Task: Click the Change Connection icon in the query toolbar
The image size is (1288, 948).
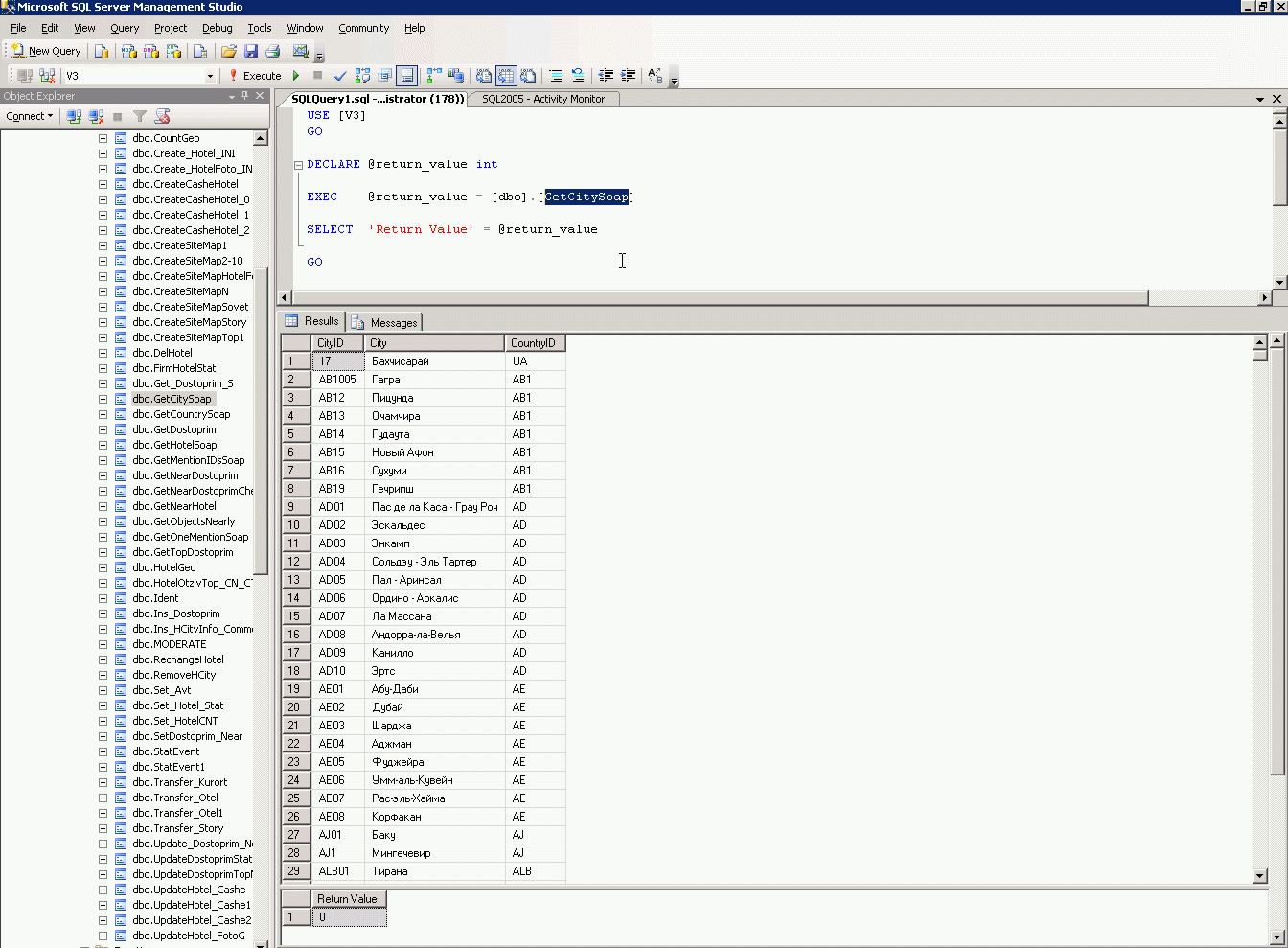Action: [x=47, y=76]
